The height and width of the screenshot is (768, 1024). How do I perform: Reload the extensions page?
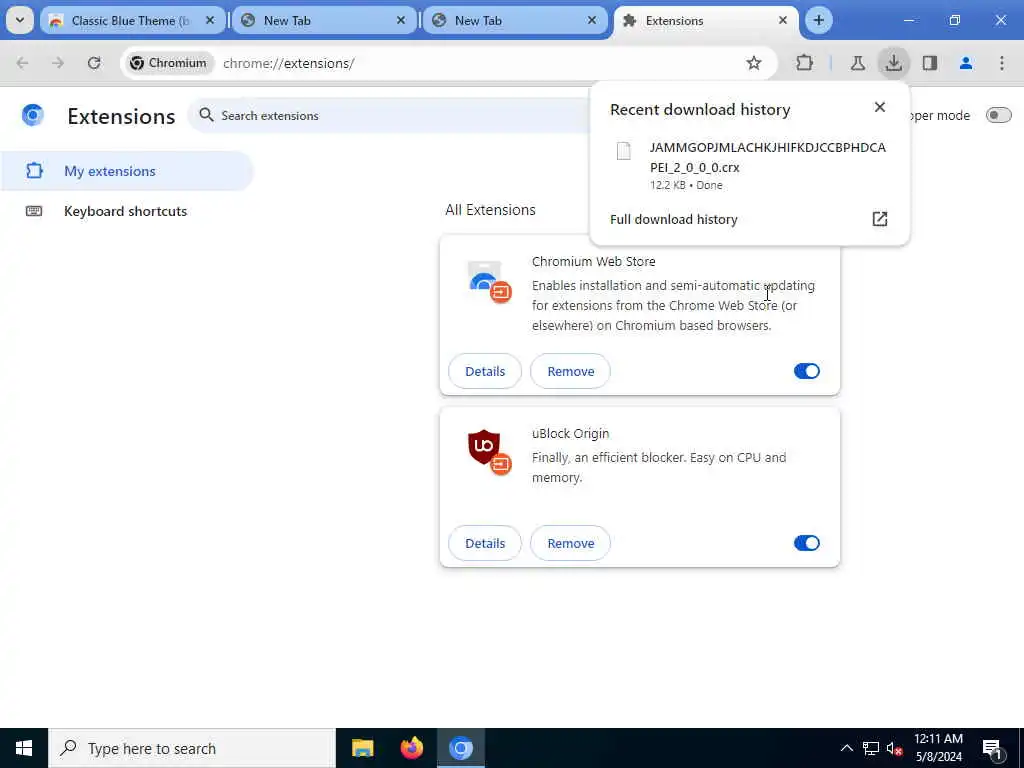tap(94, 63)
